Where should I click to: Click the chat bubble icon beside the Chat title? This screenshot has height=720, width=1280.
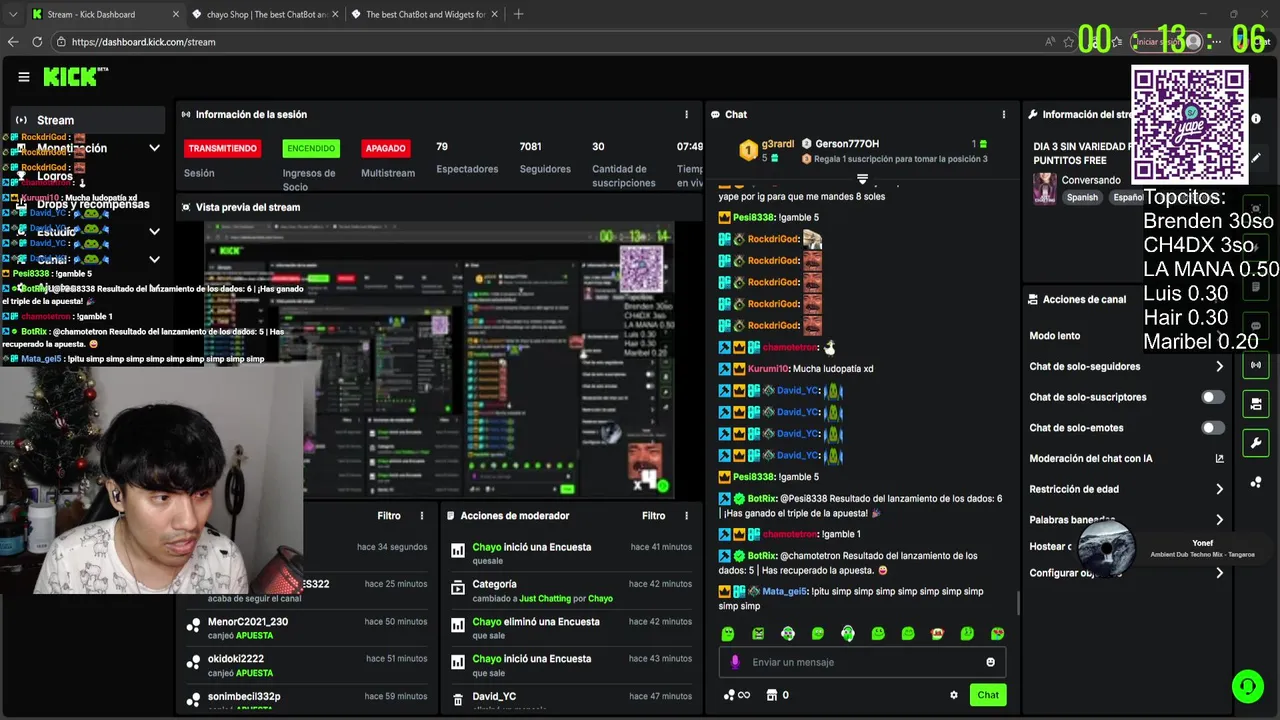click(x=716, y=115)
